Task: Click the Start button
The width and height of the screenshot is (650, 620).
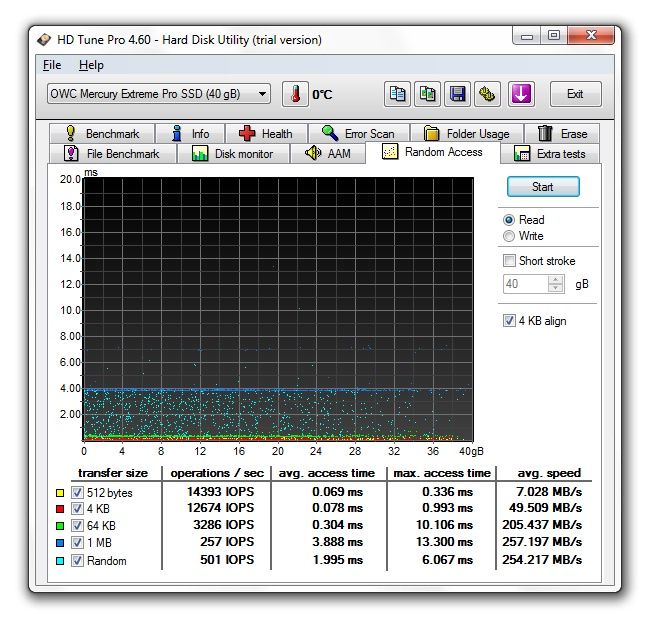Action: click(543, 186)
